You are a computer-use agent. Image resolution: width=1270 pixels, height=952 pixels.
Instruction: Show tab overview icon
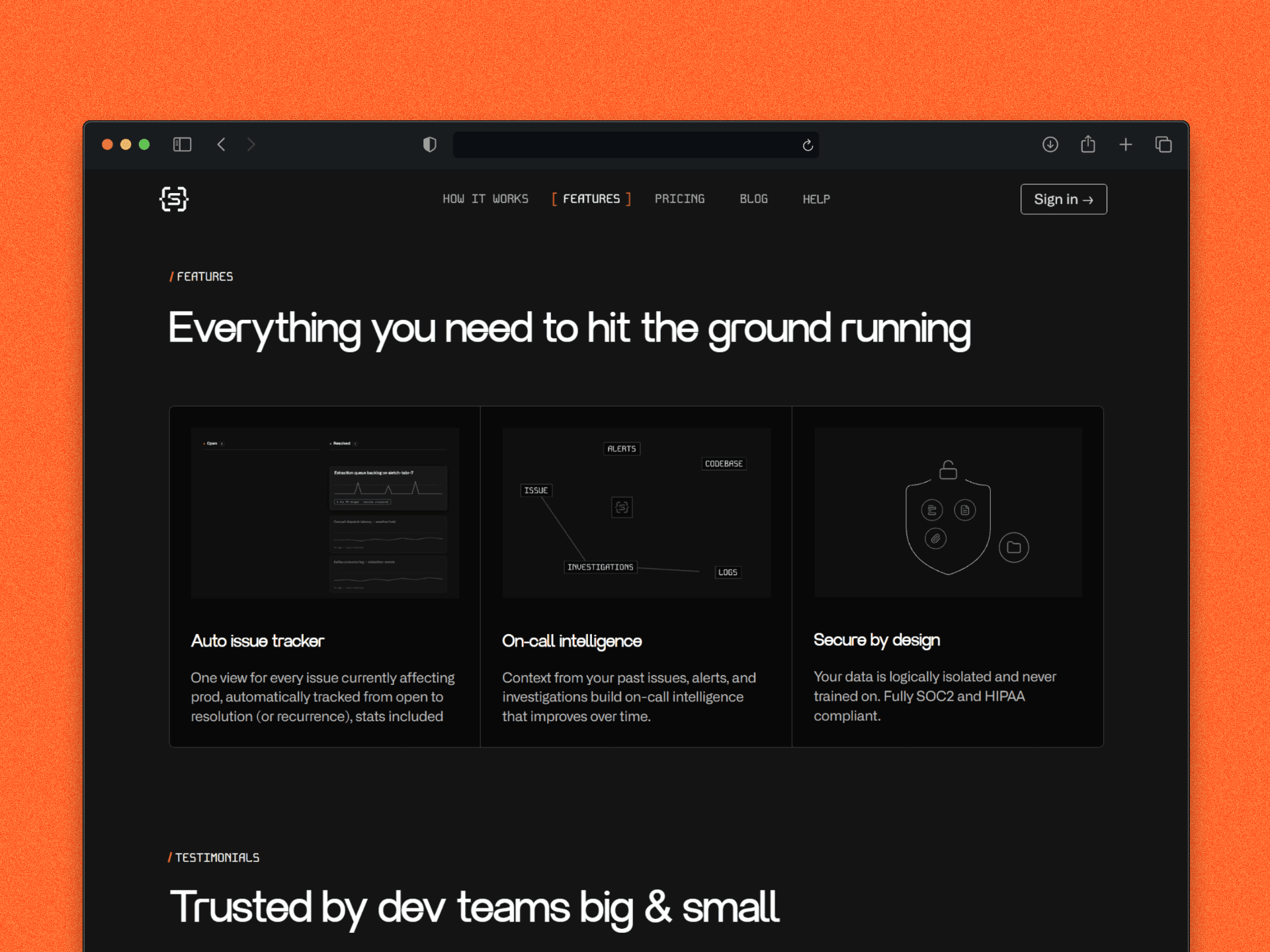[1164, 144]
